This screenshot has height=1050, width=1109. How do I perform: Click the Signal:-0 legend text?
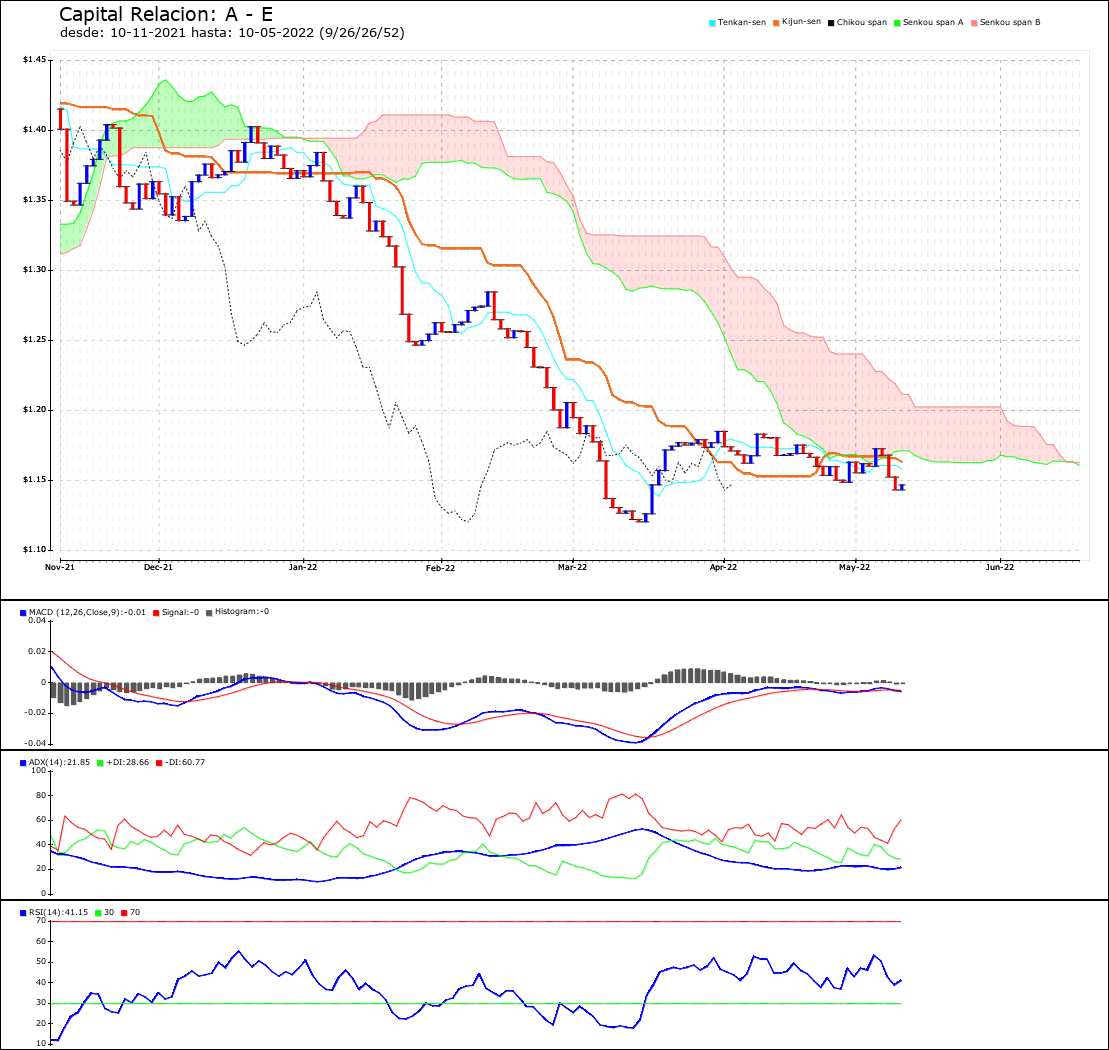click(x=180, y=612)
